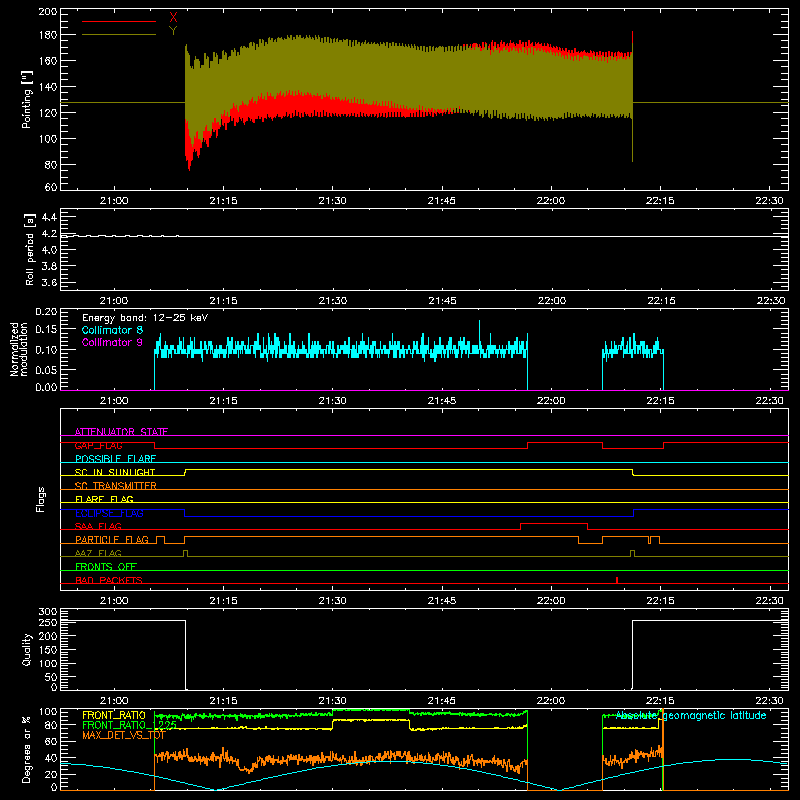This screenshot has width=800, height=800.
Task: Click the red X legend label
Action: coord(173,18)
